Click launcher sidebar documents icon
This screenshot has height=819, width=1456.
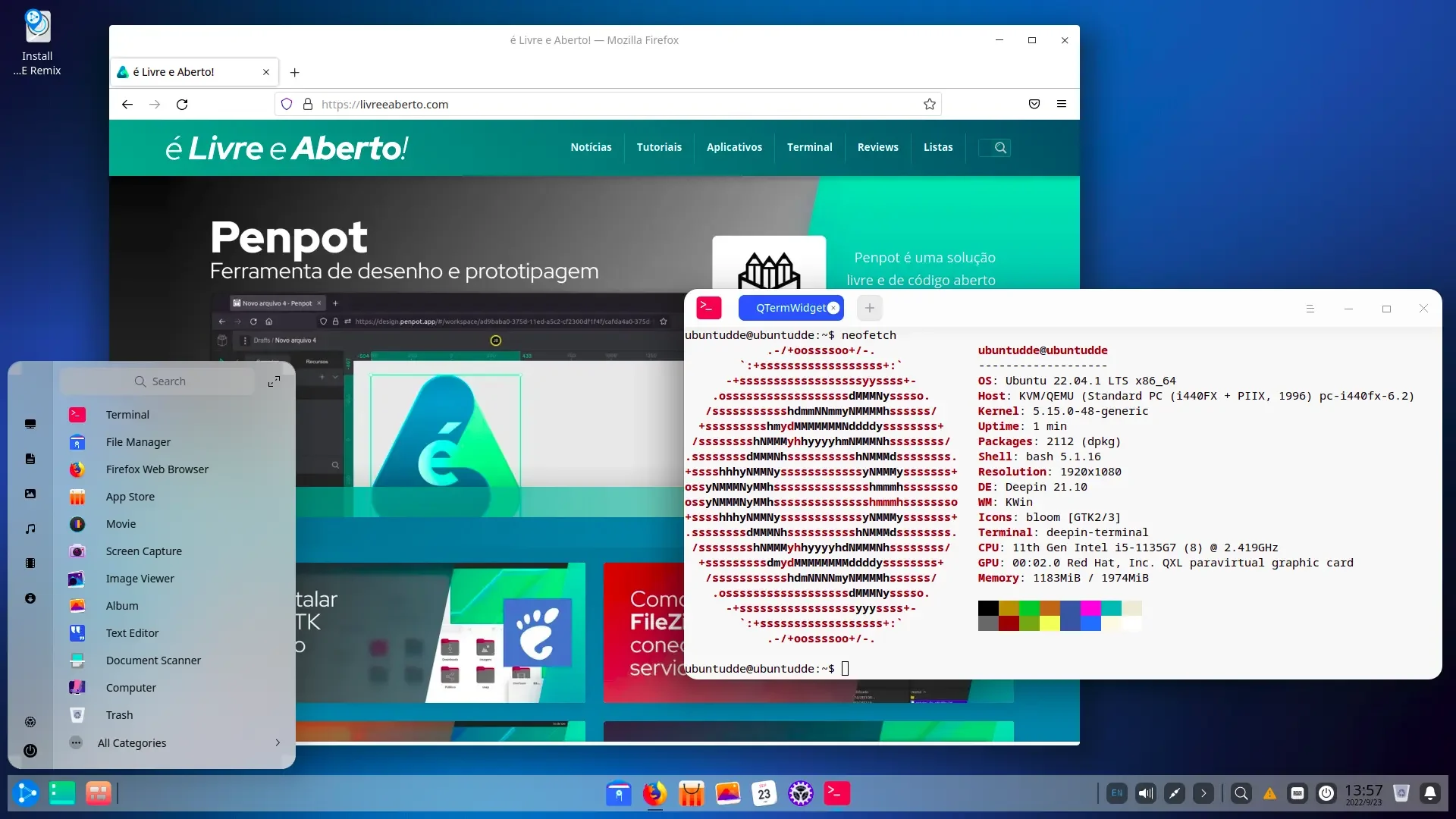coord(30,459)
